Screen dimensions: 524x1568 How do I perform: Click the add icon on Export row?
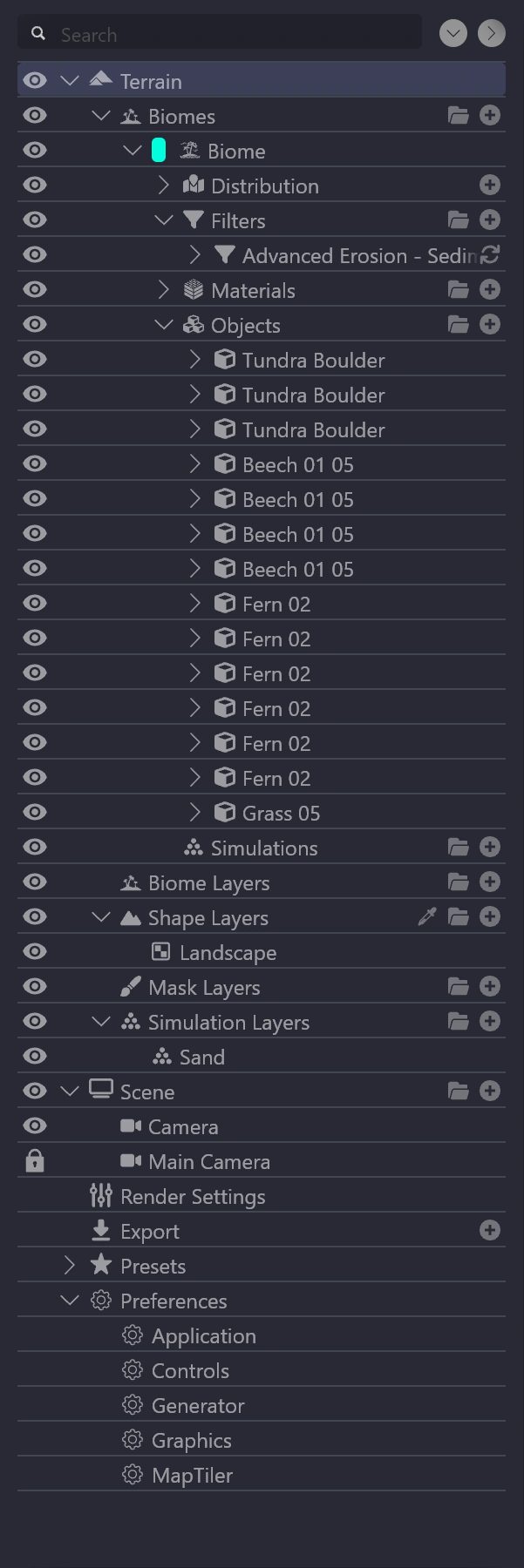pos(490,1230)
